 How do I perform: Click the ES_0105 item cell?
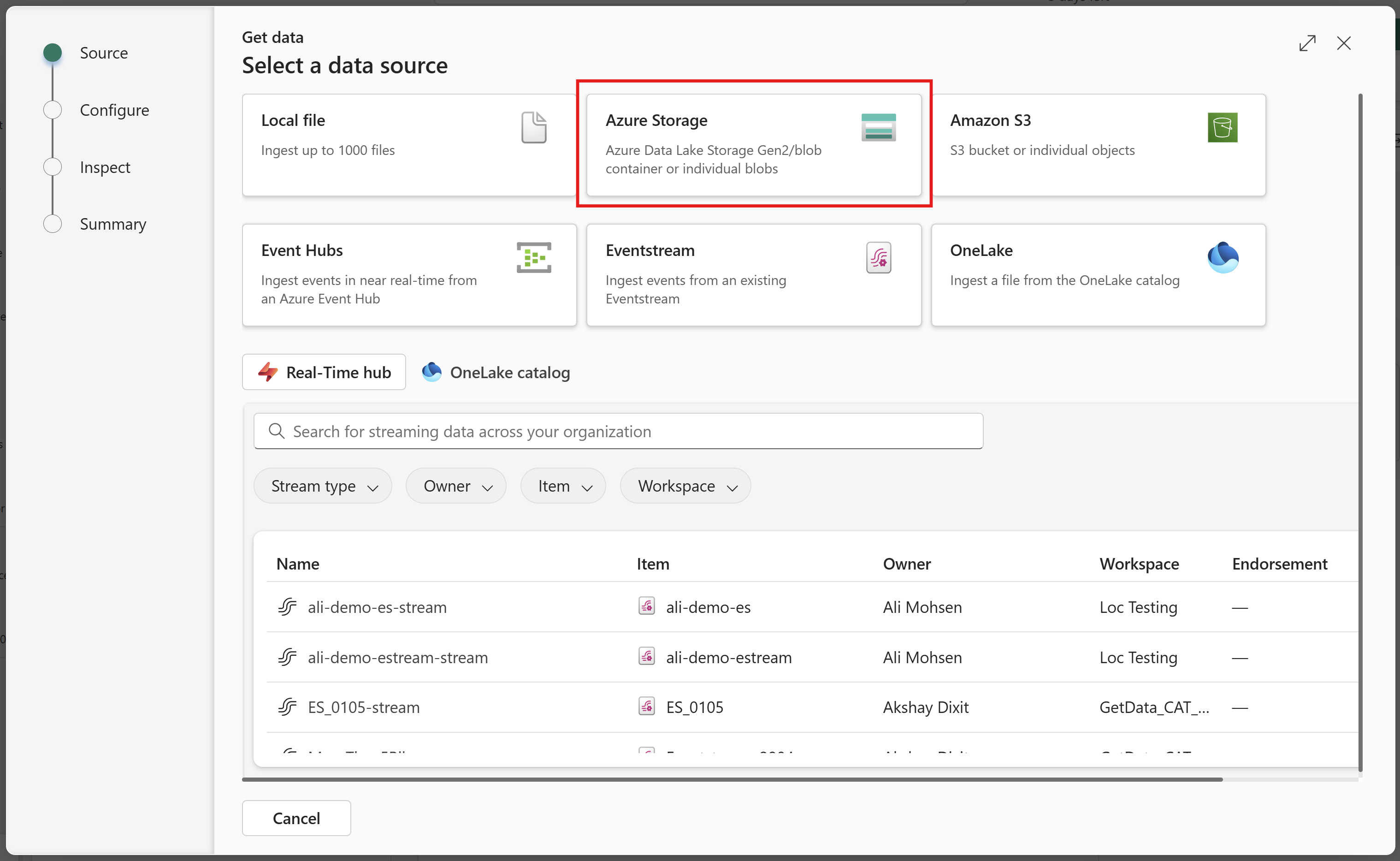(694, 707)
